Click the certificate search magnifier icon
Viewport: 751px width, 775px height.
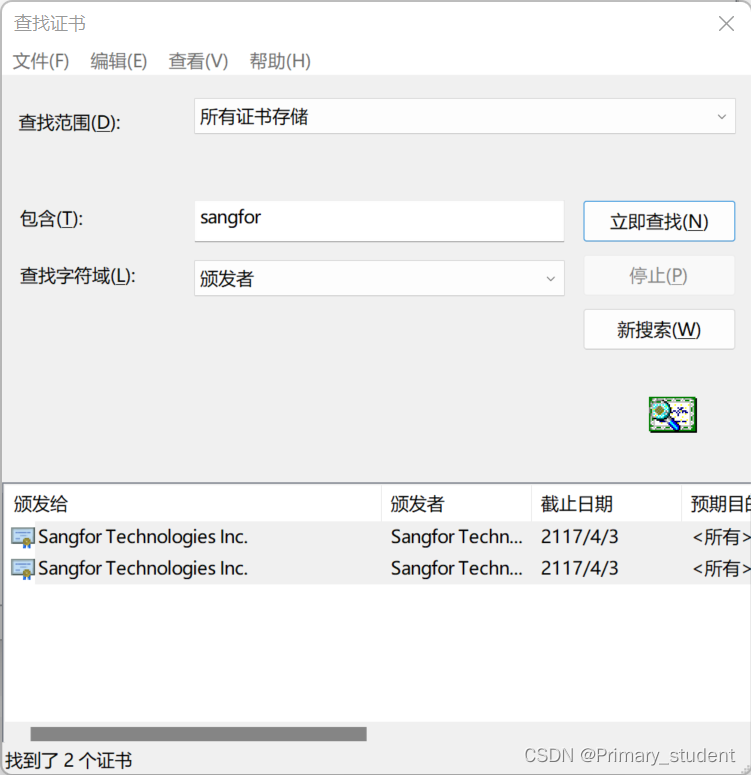click(x=673, y=415)
